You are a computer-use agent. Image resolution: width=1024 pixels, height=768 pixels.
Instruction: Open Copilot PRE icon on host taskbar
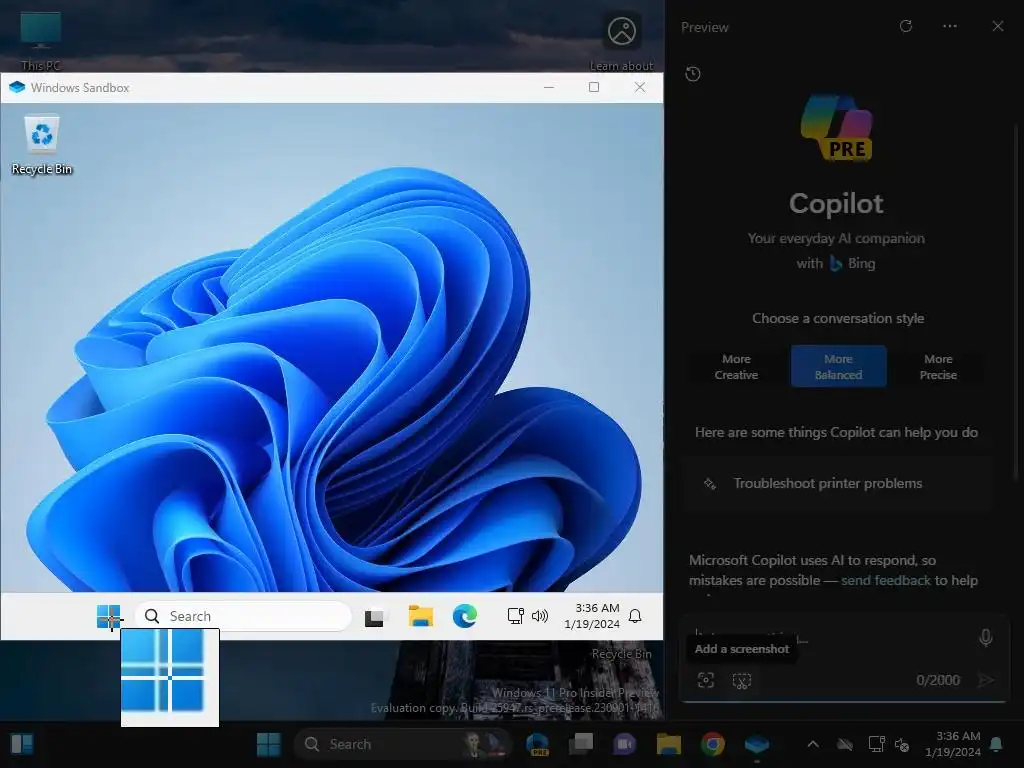537,744
